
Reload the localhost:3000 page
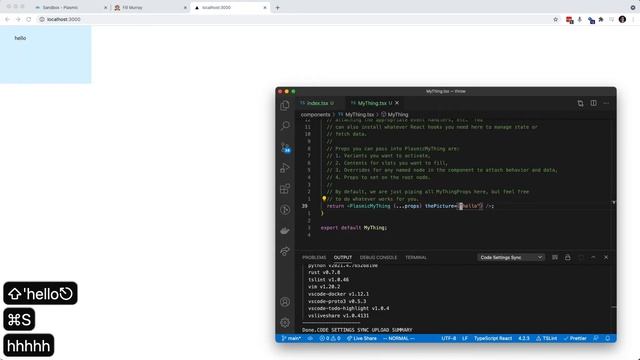point(29,19)
